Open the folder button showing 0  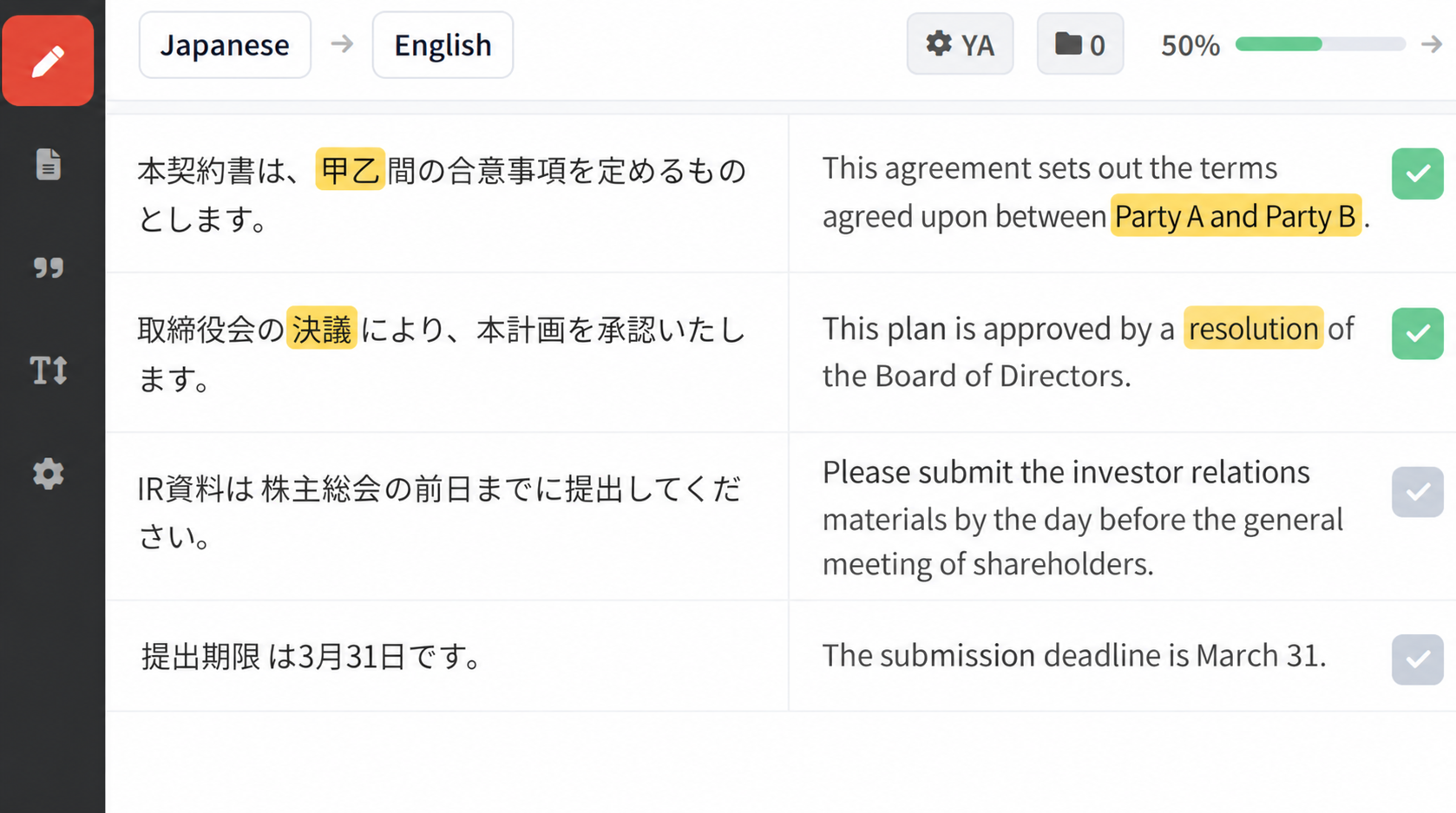[1080, 44]
